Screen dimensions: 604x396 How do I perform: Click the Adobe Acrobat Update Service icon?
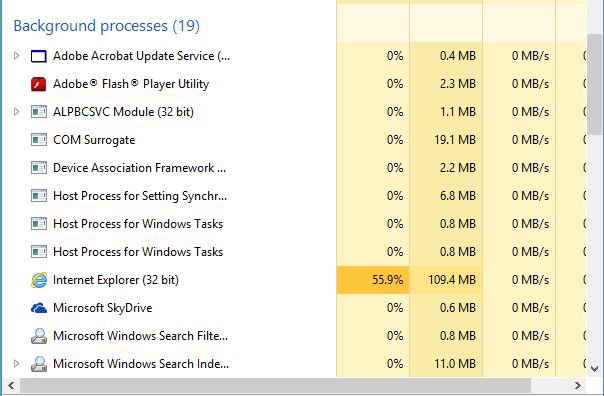tap(39, 56)
